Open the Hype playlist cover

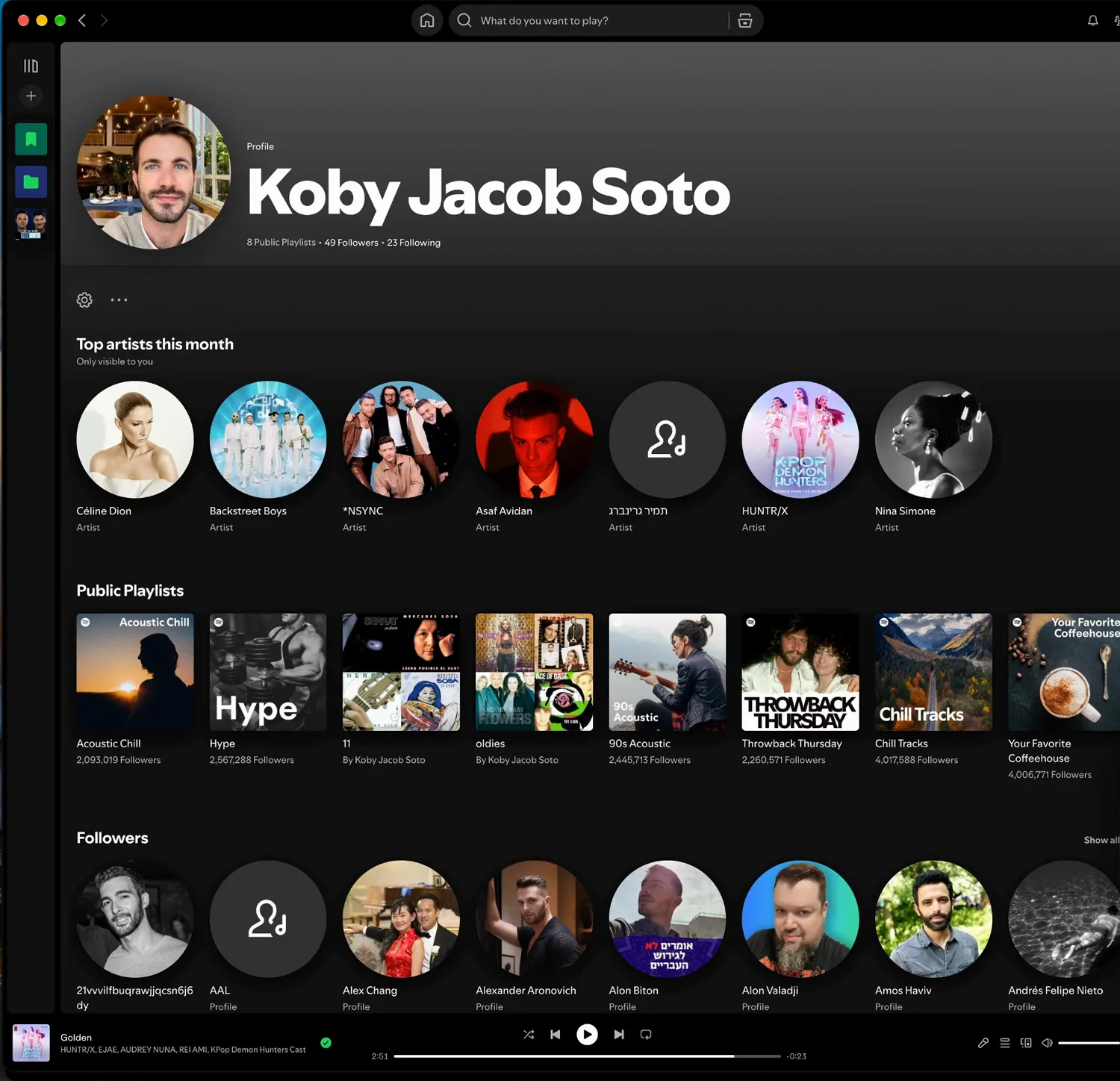coord(268,672)
